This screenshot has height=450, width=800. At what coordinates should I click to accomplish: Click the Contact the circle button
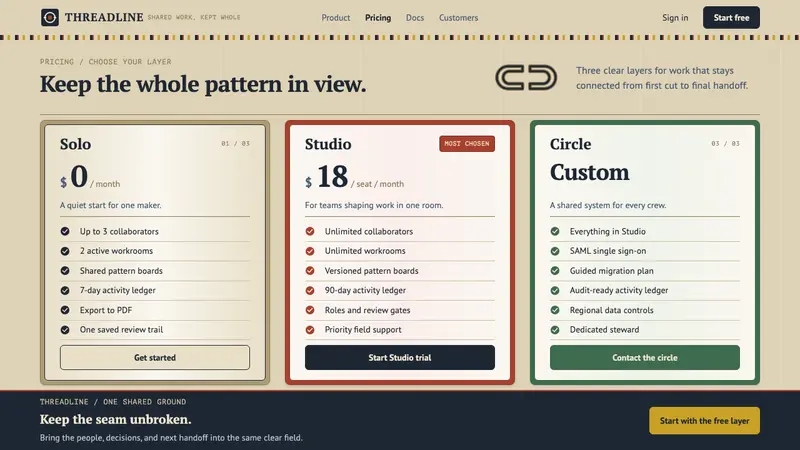644,358
